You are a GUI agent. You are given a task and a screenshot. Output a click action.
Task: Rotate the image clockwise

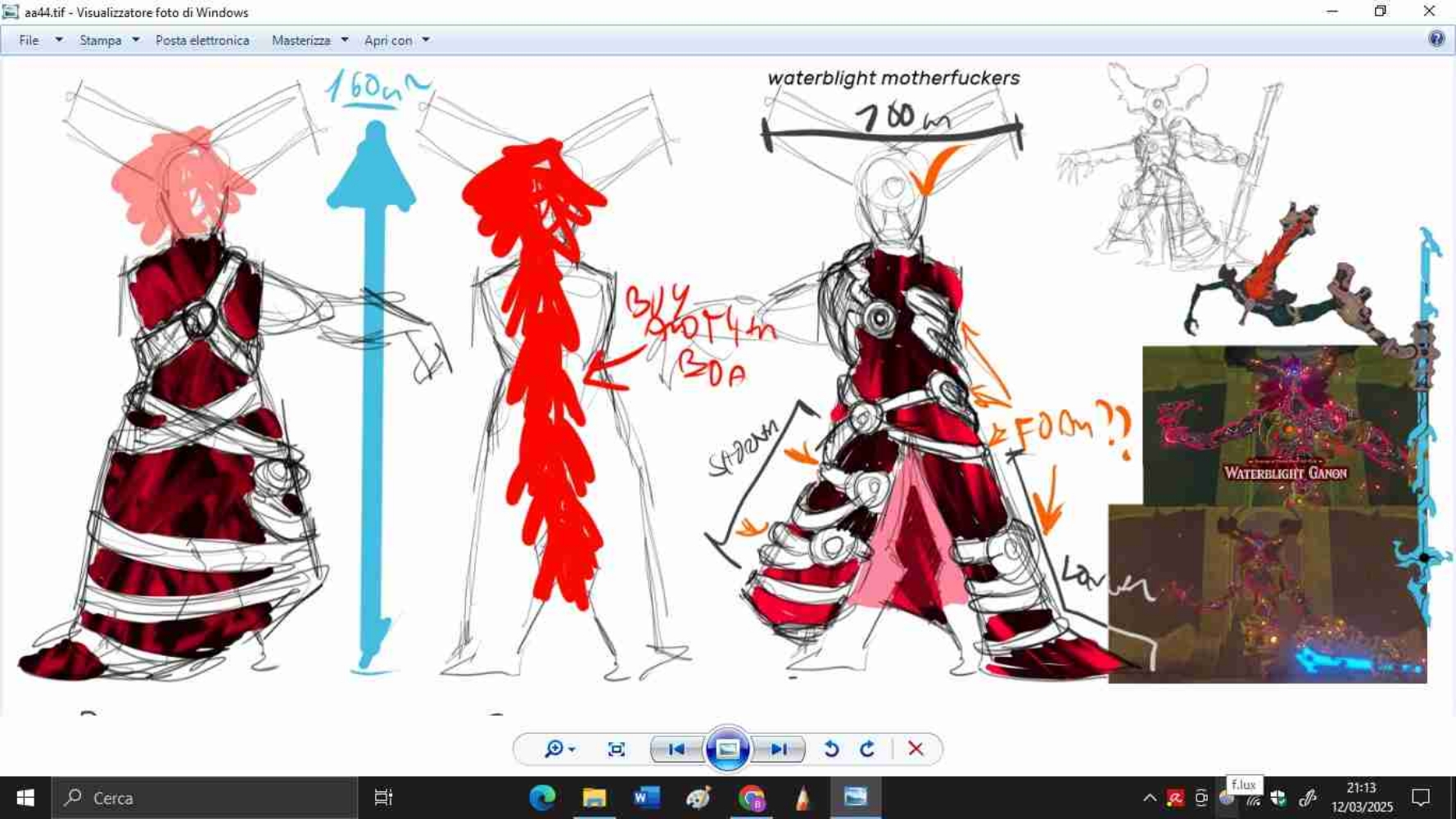(x=867, y=748)
